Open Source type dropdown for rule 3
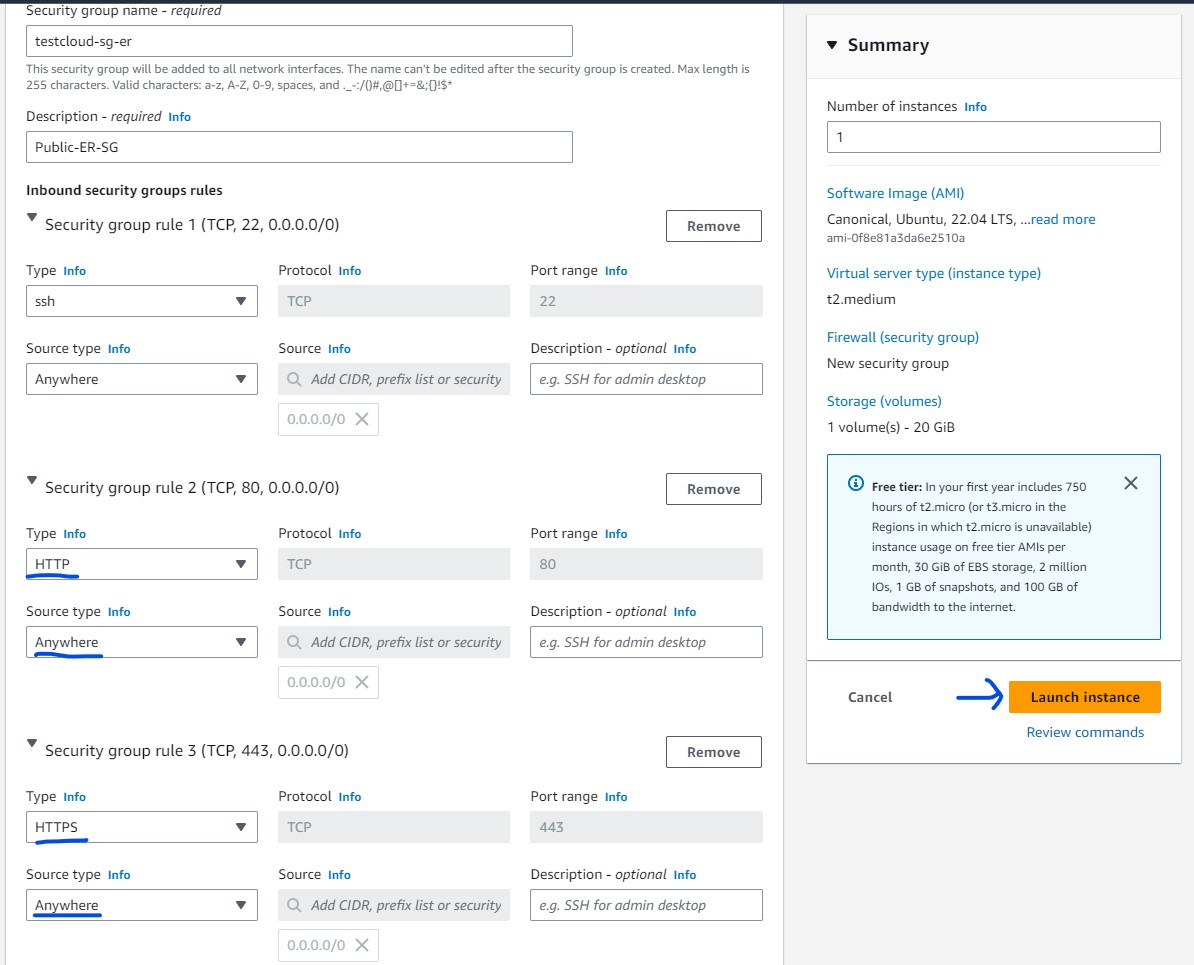This screenshot has height=965, width=1194. pos(141,905)
